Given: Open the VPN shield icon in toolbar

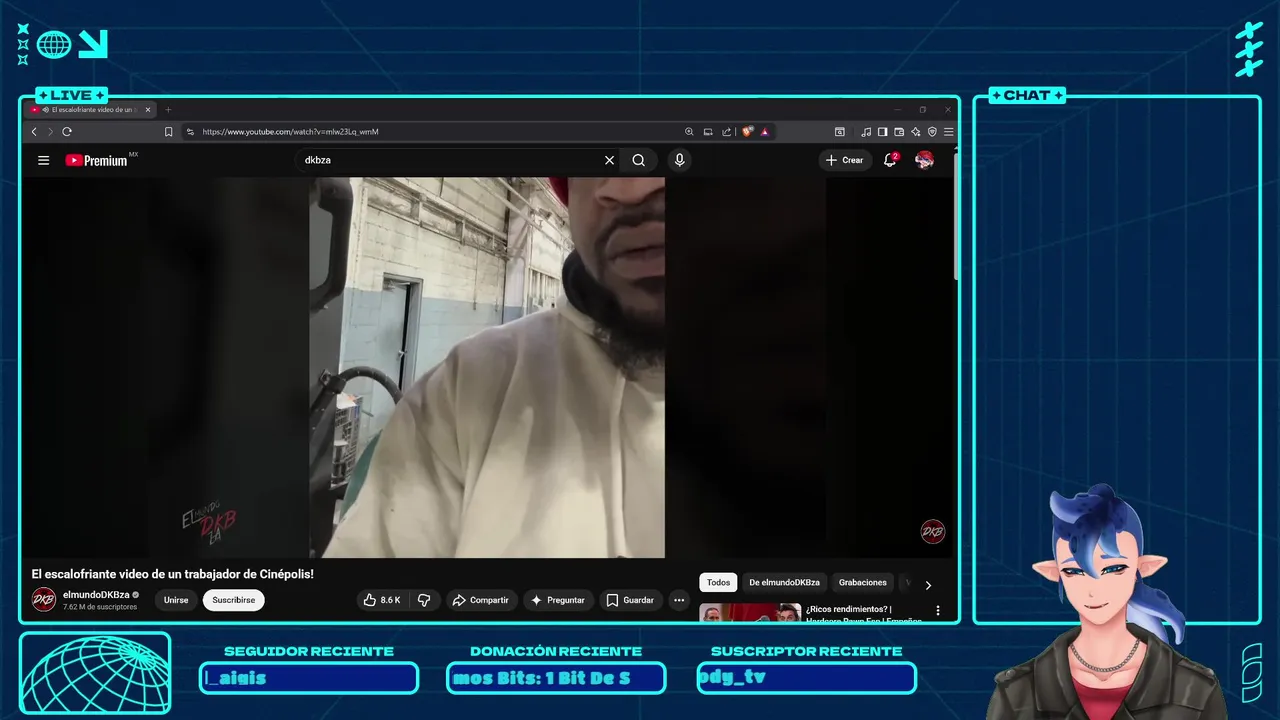Looking at the screenshot, I should (x=932, y=132).
